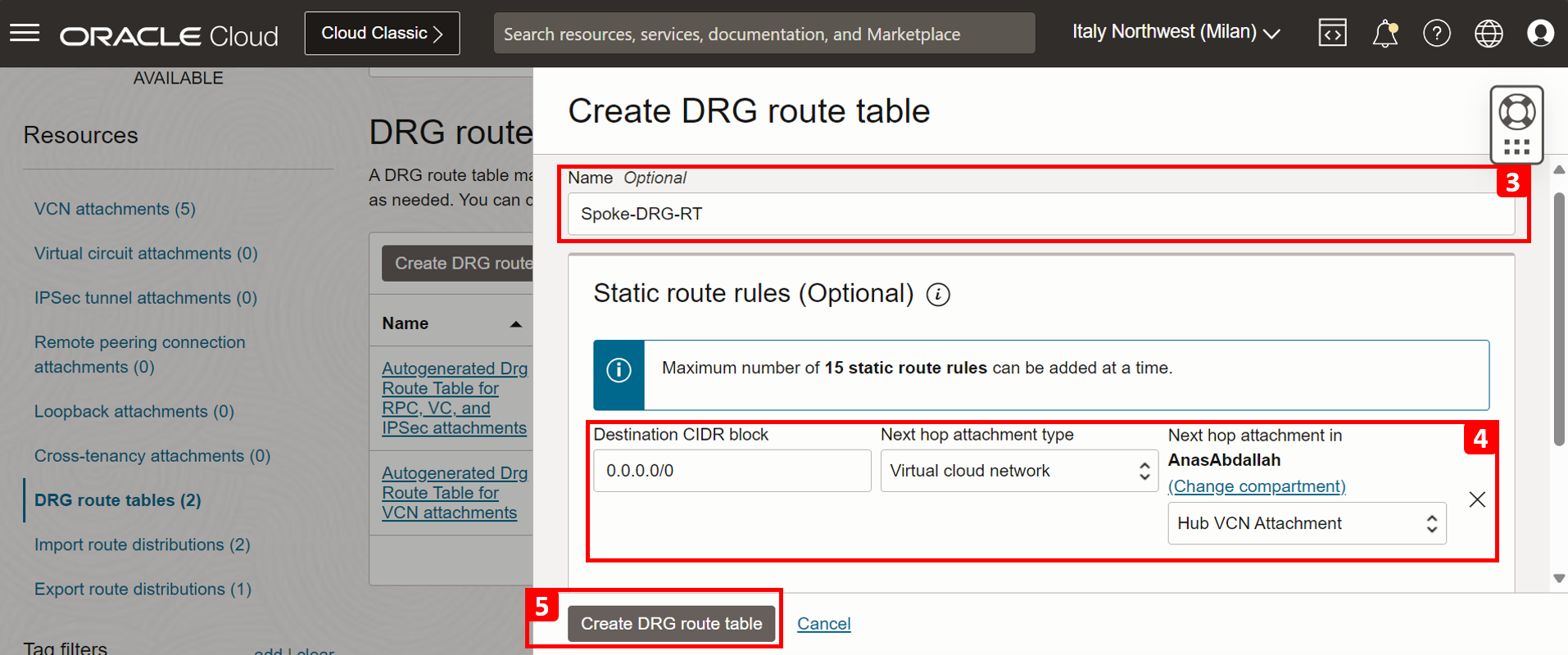Click the Cancel link
Viewport: 1568px width, 655px height.
(x=824, y=624)
